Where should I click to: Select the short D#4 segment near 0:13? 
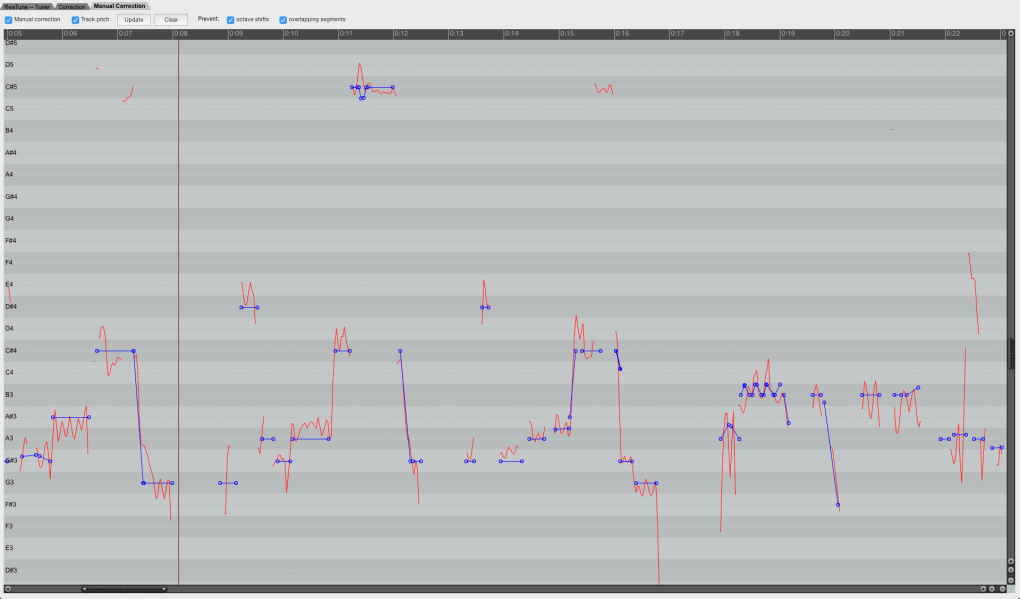485,307
